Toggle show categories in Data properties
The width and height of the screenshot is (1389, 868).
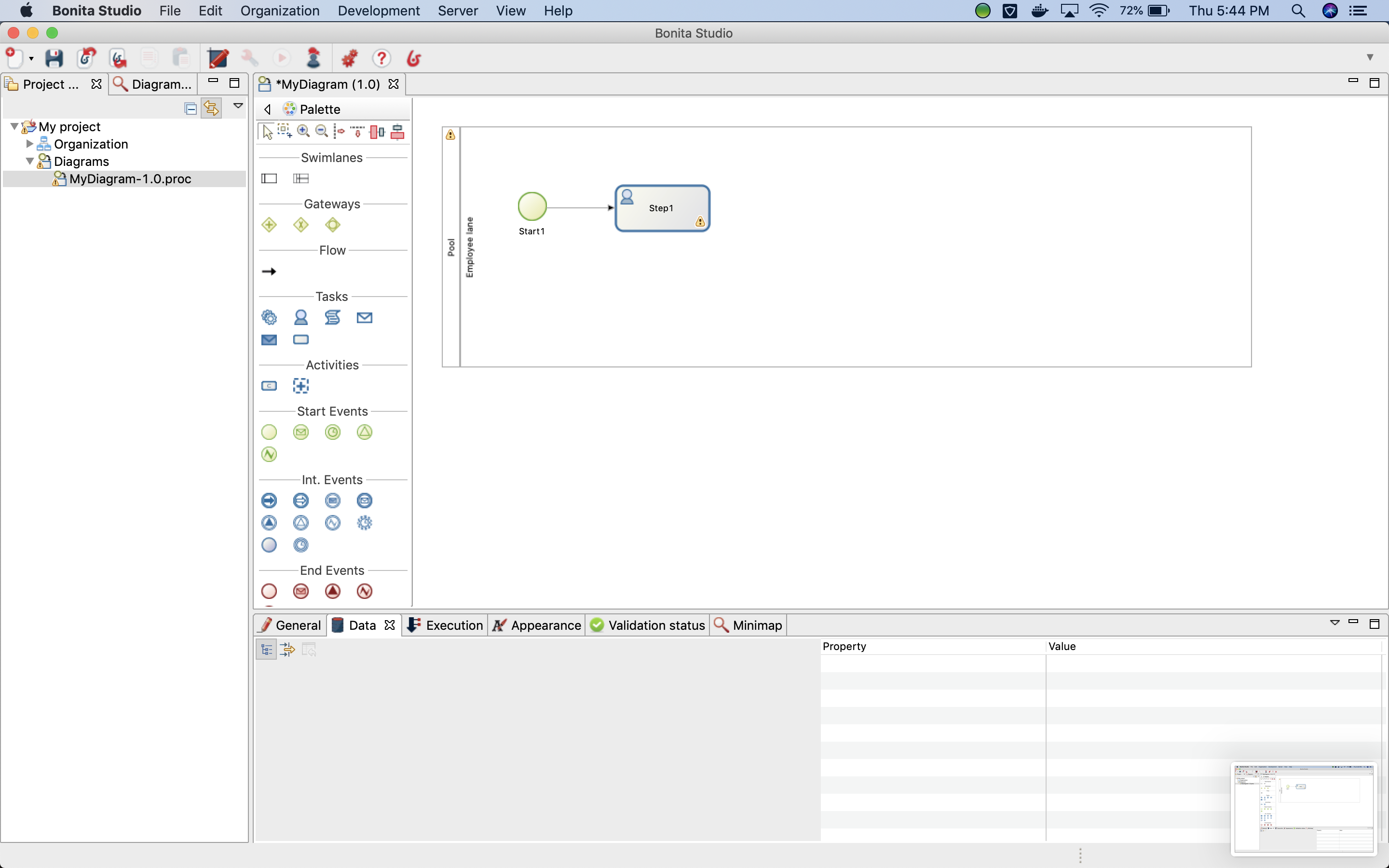266,649
